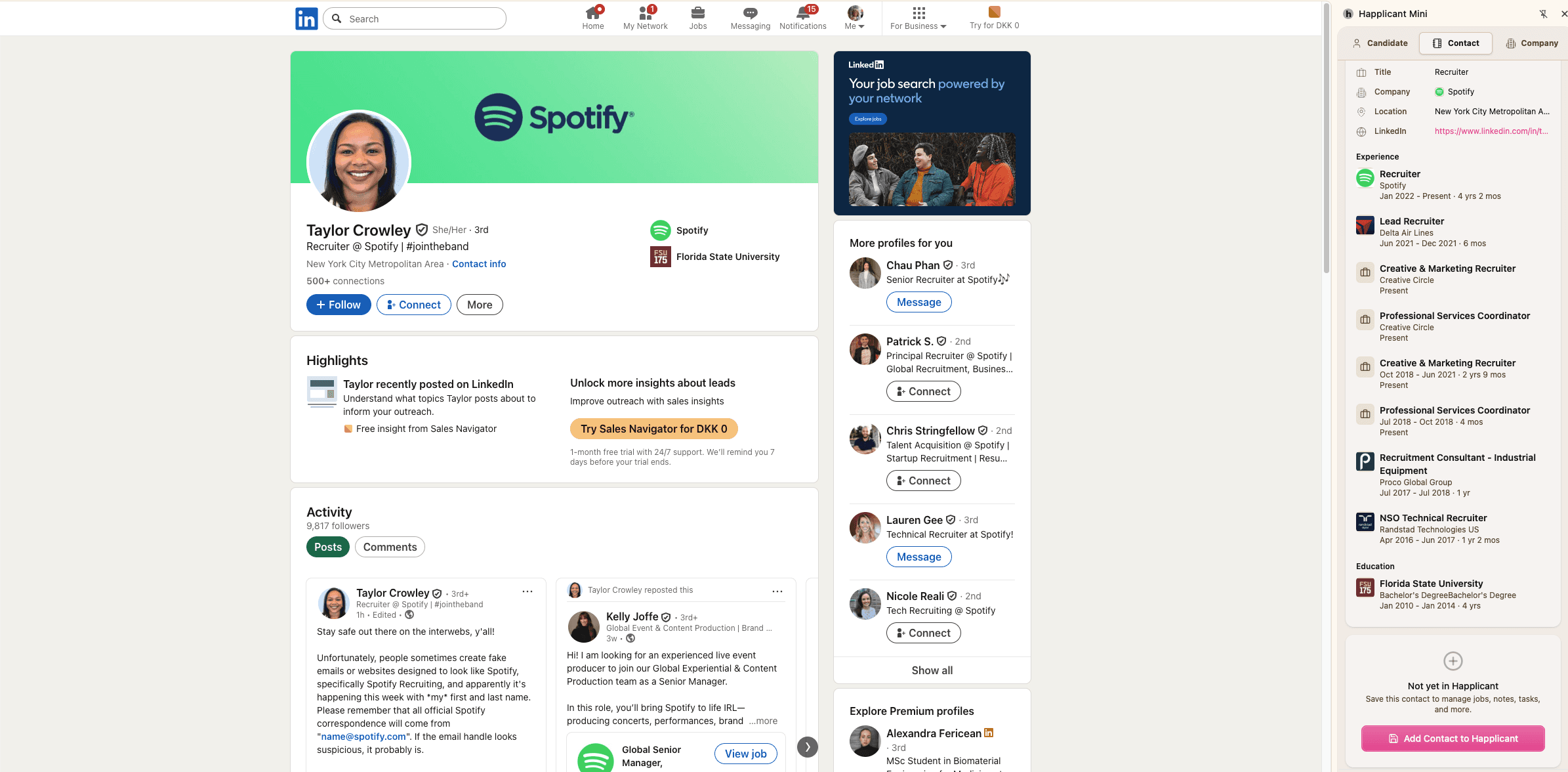Expand the For Business dropdown
1568x772 pixels.
pos(917,18)
